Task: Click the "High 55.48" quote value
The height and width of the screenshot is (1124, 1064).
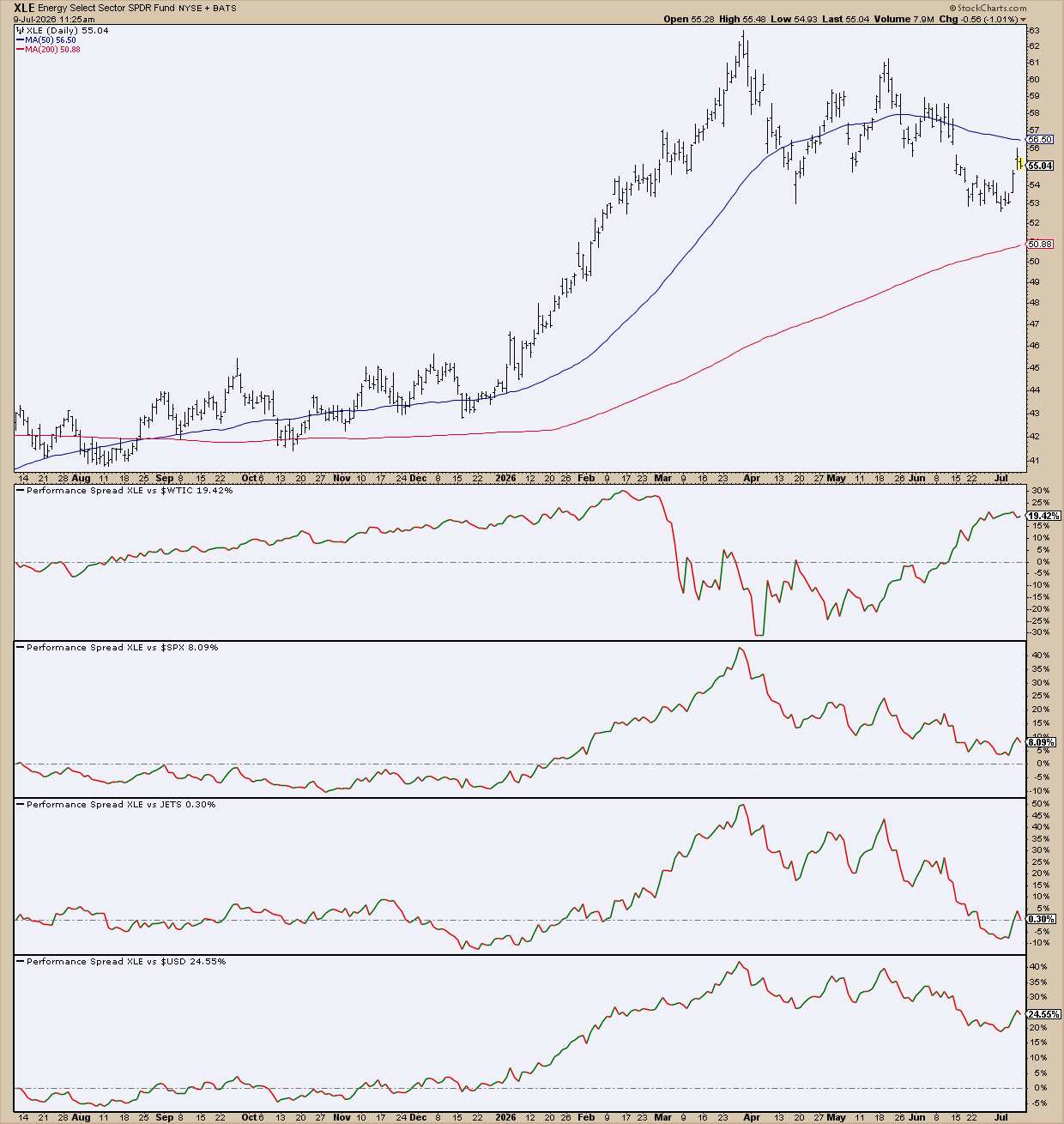Action: click(x=743, y=19)
